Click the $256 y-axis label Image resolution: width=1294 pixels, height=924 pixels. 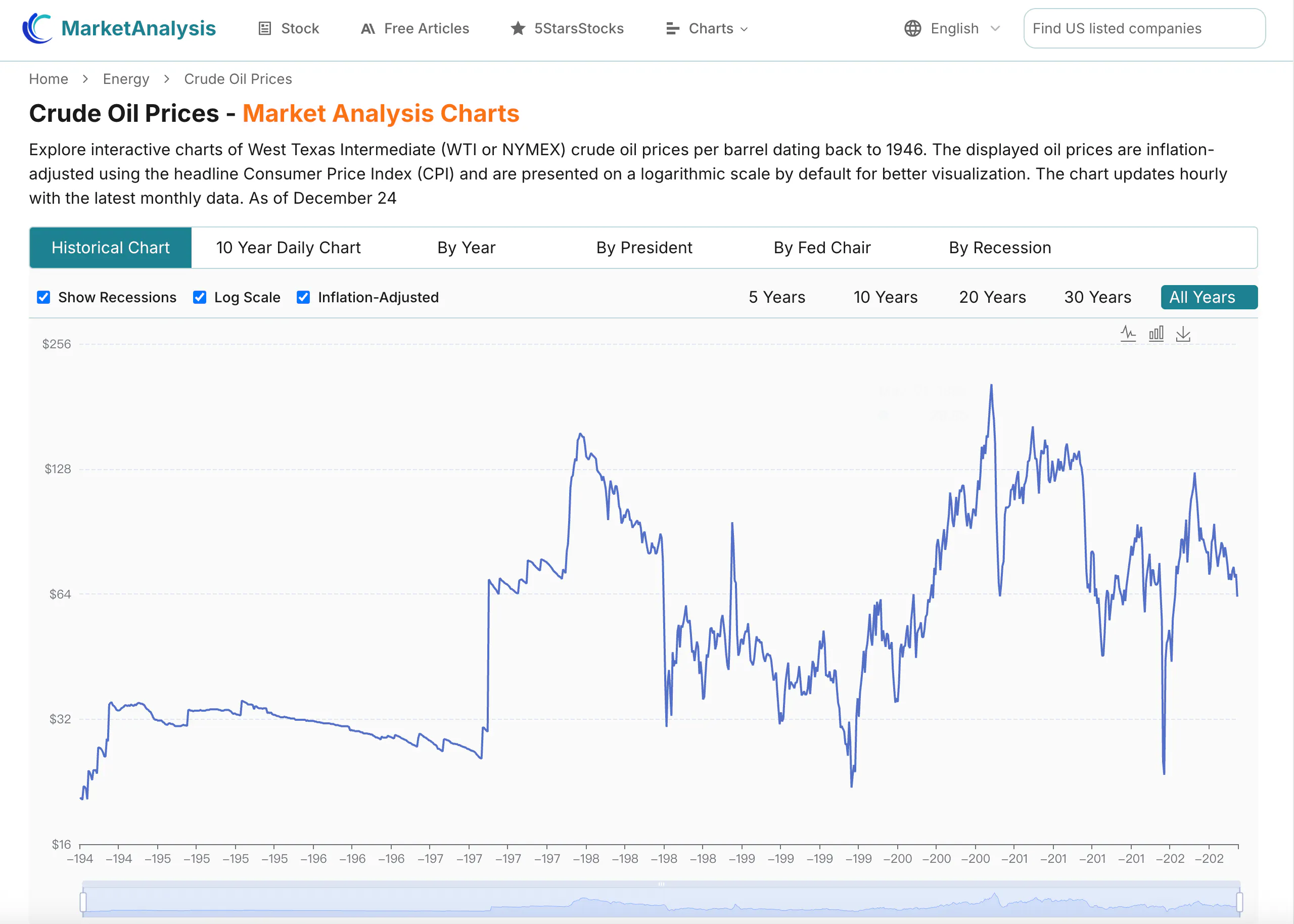tap(56, 344)
